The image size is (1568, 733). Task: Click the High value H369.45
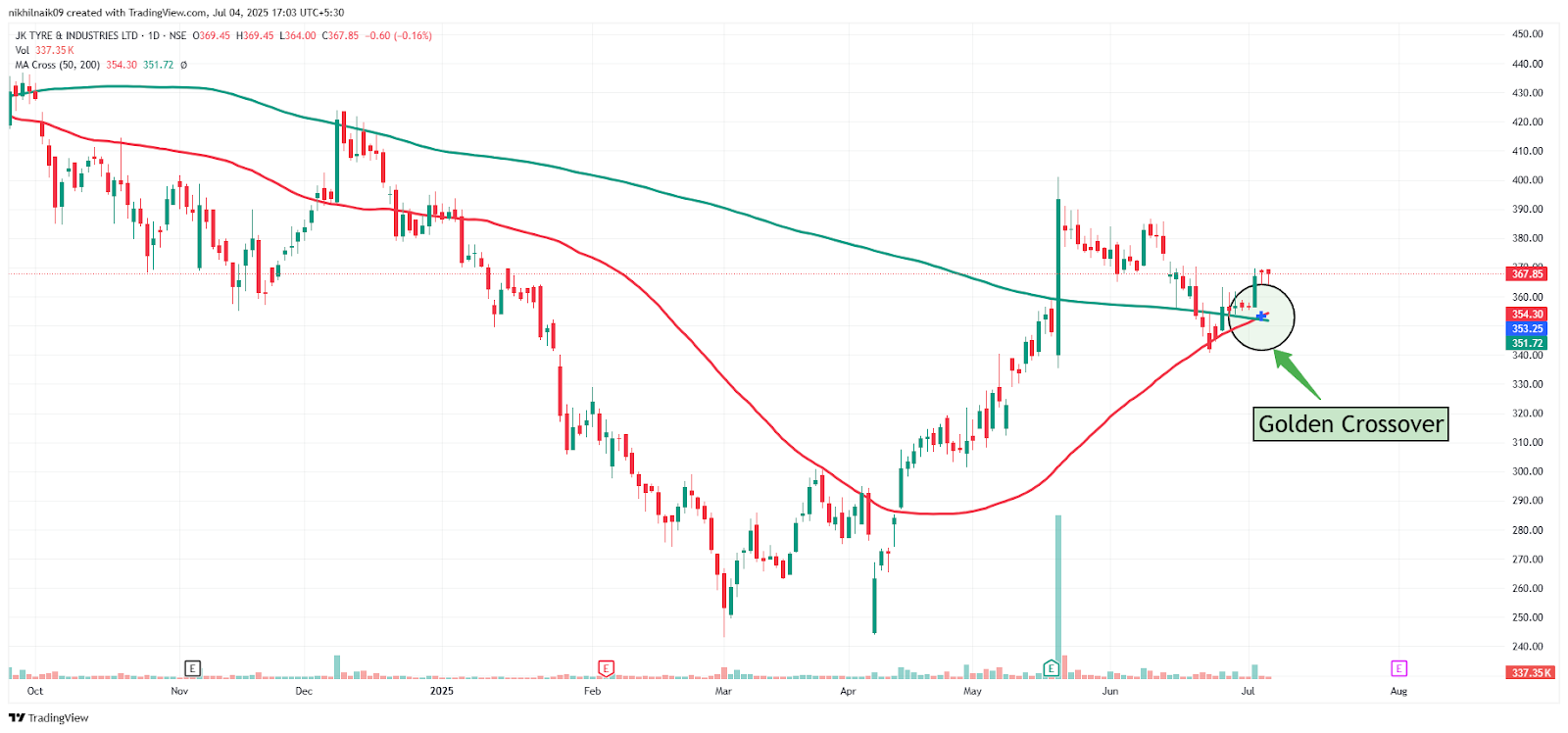coord(255,35)
